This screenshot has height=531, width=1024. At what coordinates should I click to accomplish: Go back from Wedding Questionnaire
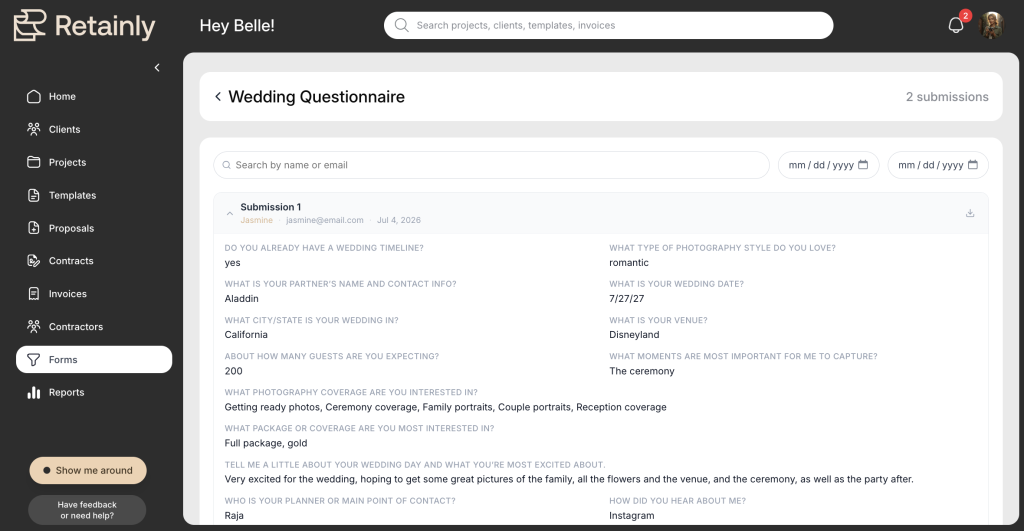point(218,97)
